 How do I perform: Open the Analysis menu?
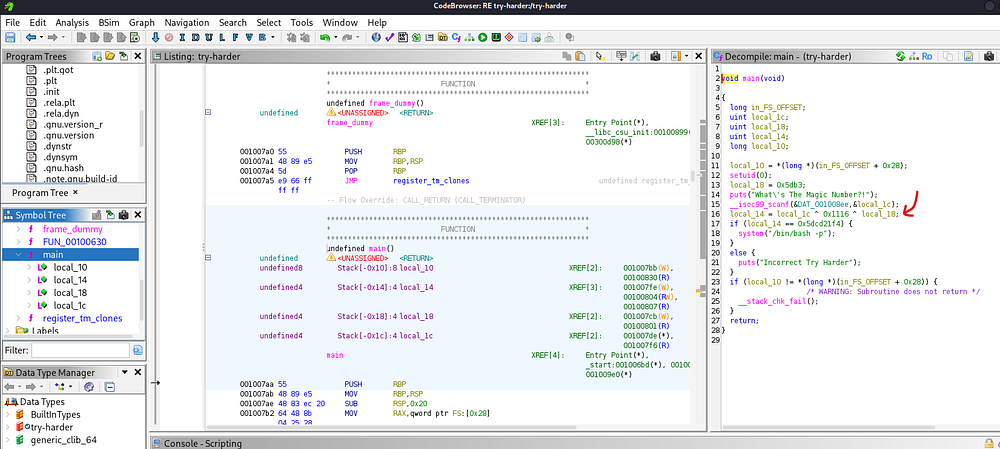pyautogui.click(x=72, y=22)
